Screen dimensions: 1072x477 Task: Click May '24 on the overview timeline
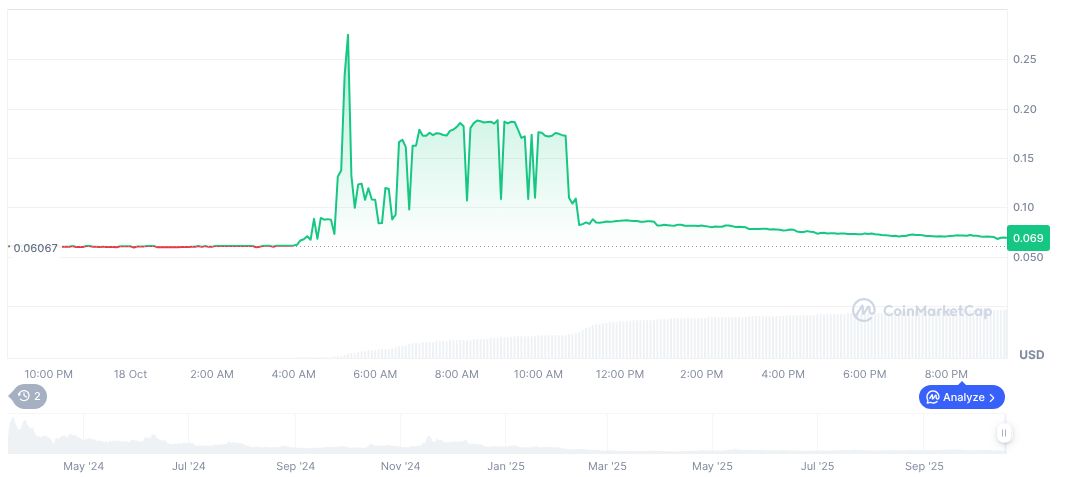[x=84, y=466]
